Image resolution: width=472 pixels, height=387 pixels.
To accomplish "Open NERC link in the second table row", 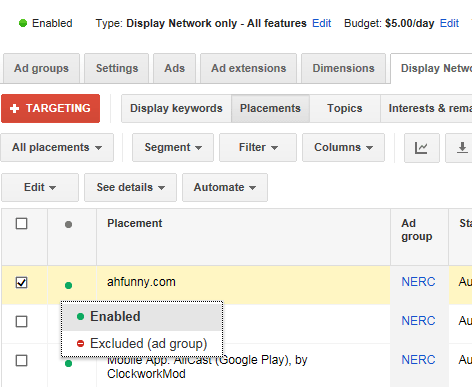I will [418, 321].
